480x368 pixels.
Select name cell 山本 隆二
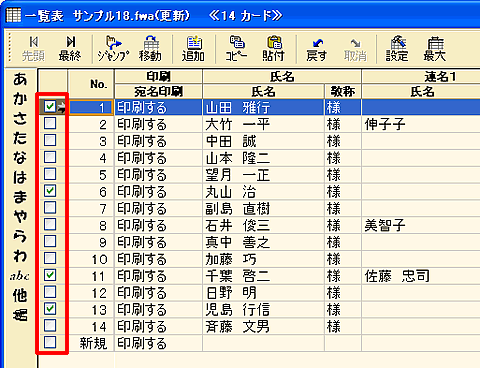coord(263,158)
